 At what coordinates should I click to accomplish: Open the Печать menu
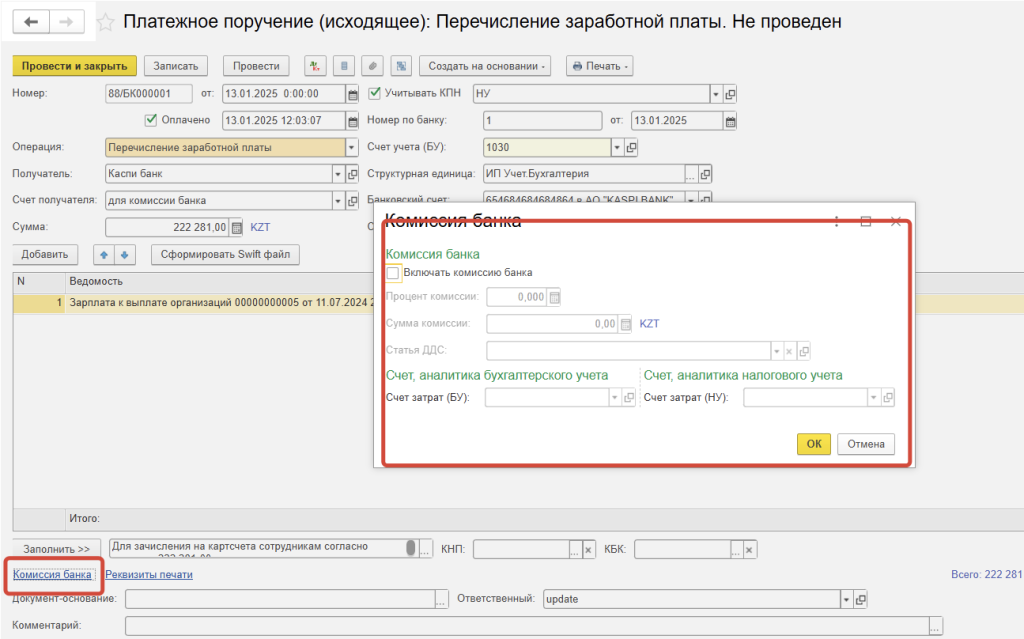tap(600, 66)
